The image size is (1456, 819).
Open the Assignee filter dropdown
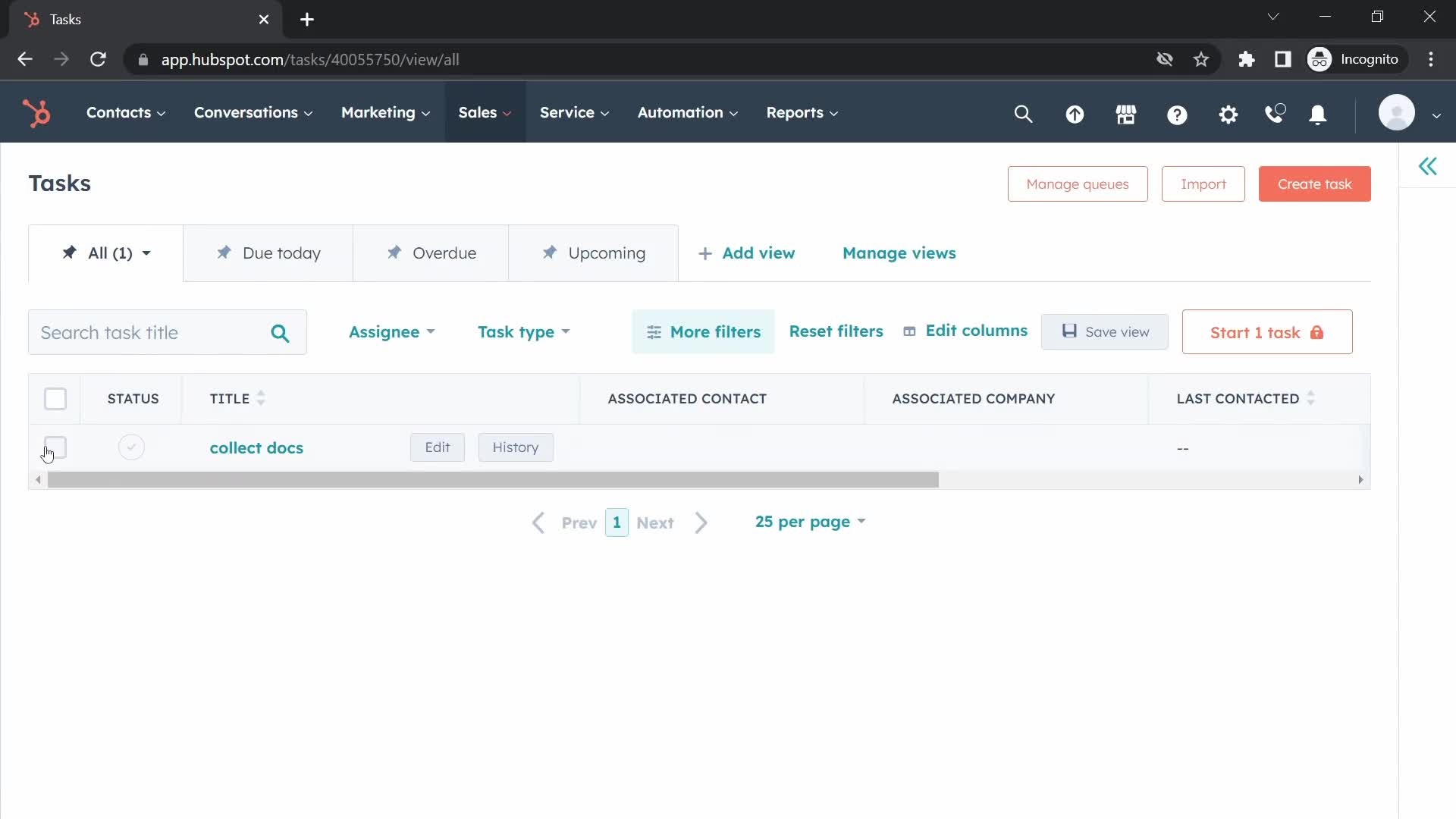391,332
